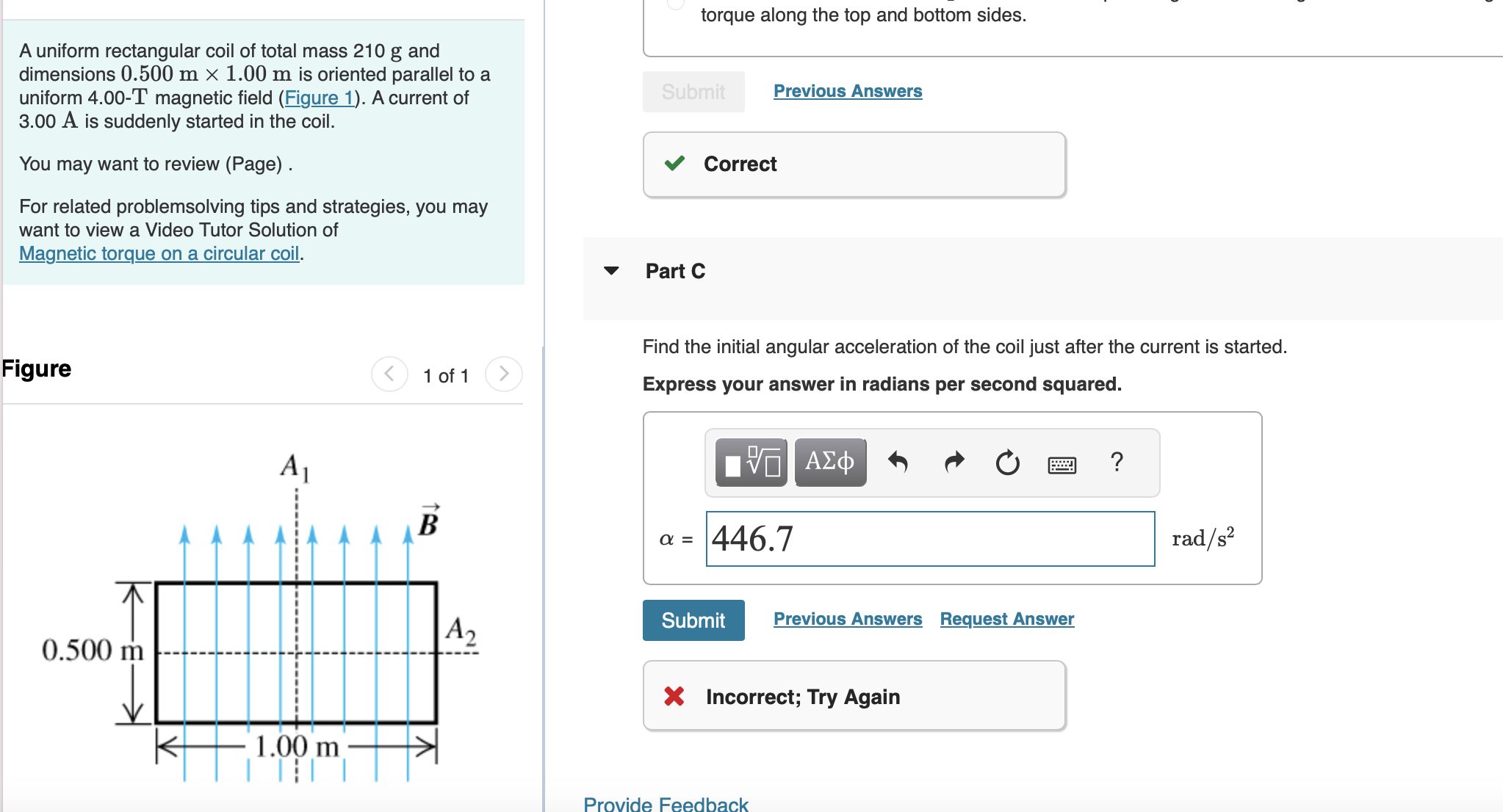Submit the Part C answer
Screen dimensions: 1503x812
click(693, 620)
